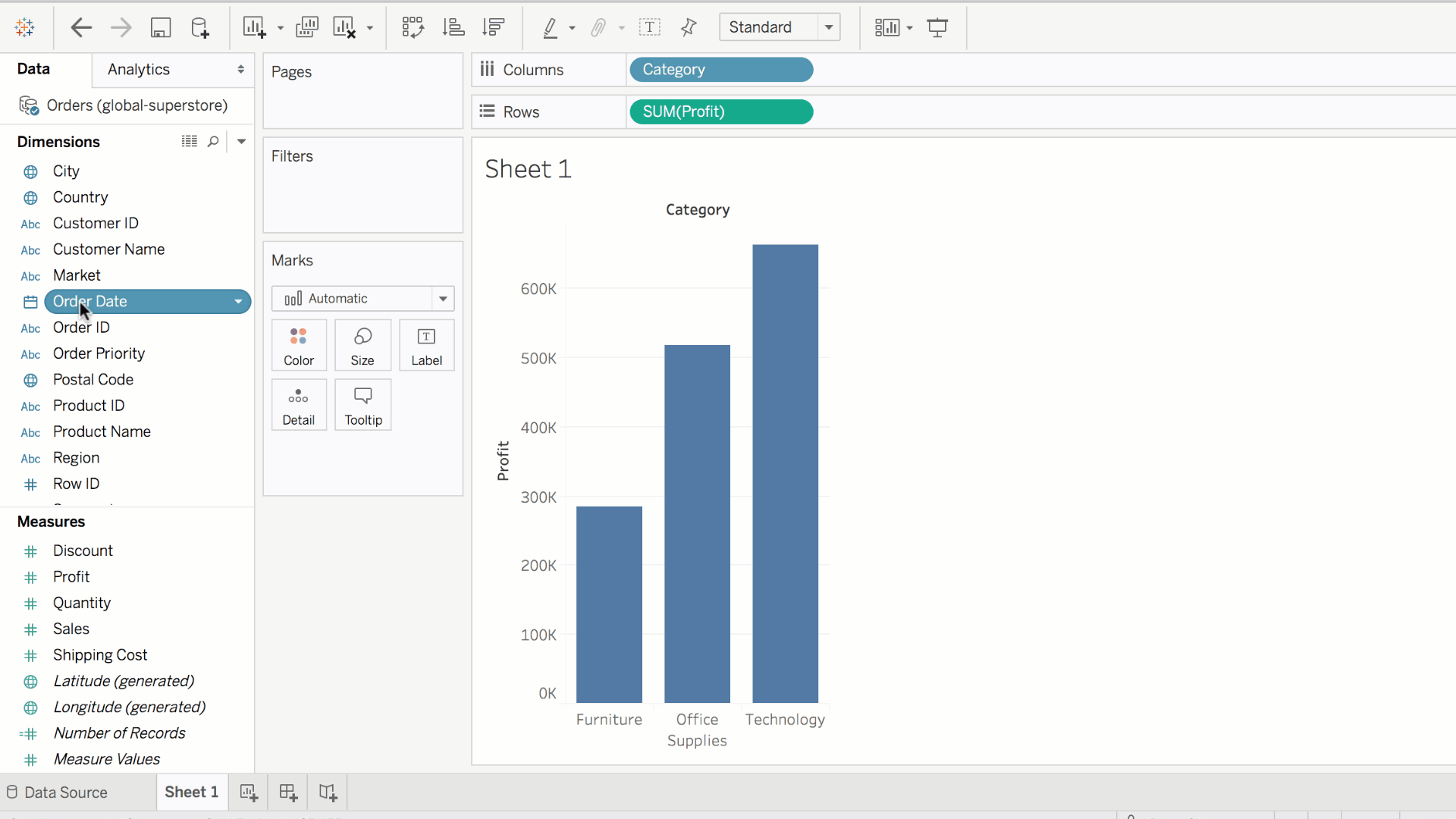Click the new story icon
The image size is (1456, 819).
point(328,792)
